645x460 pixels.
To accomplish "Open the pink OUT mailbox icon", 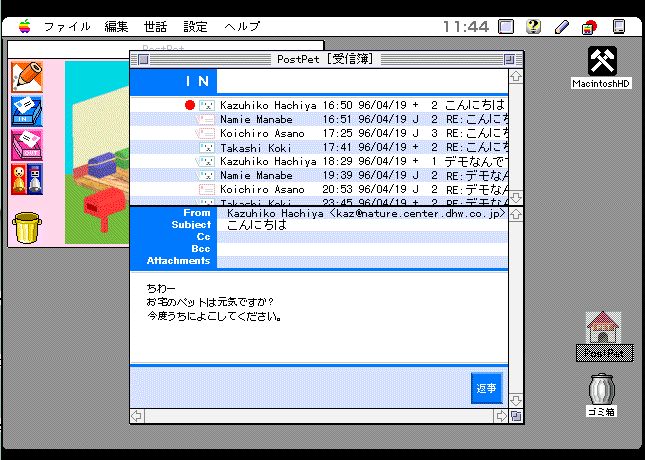I will pos(27,145).
